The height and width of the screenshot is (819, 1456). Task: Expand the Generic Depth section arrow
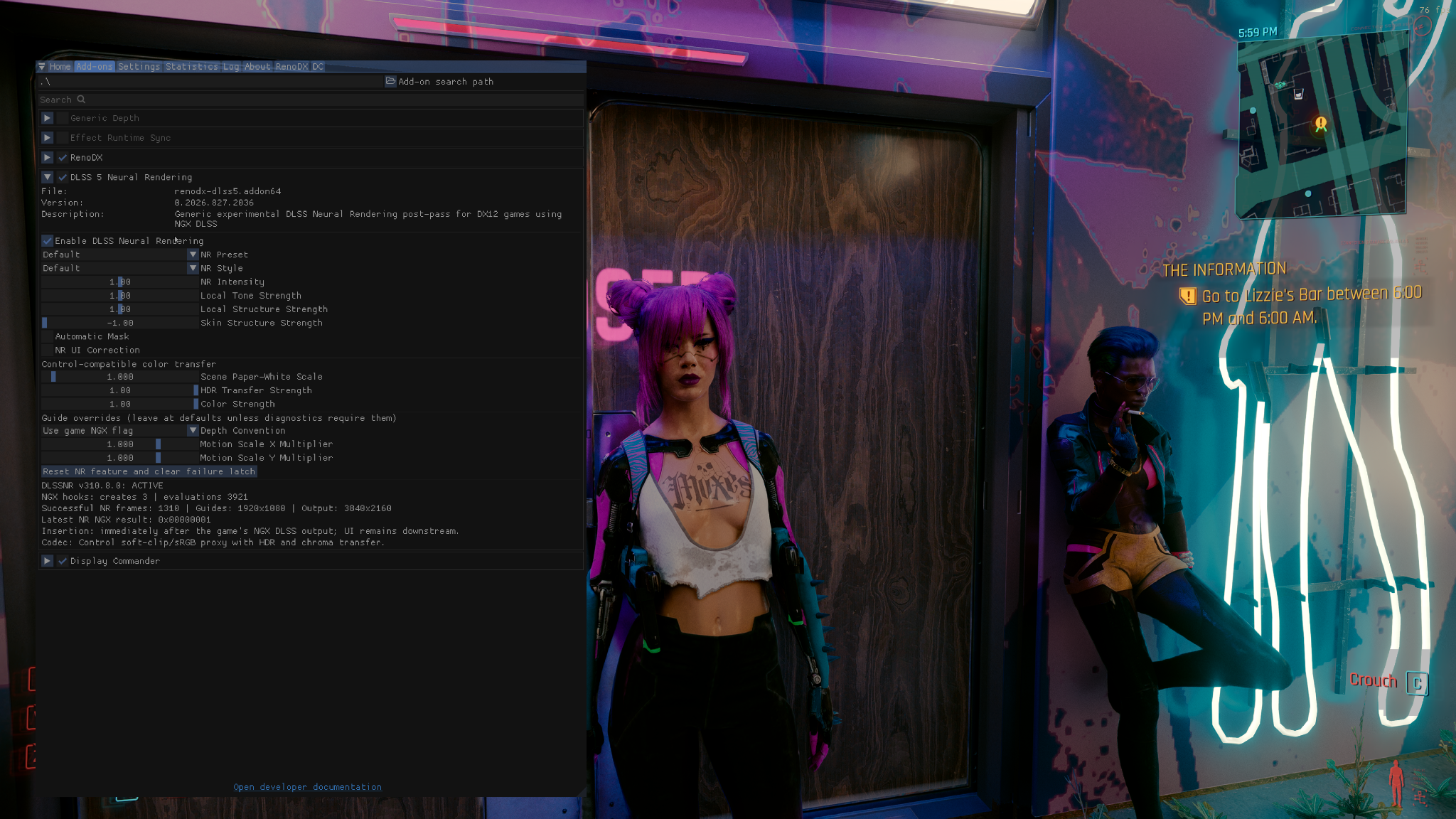point(47,118)
